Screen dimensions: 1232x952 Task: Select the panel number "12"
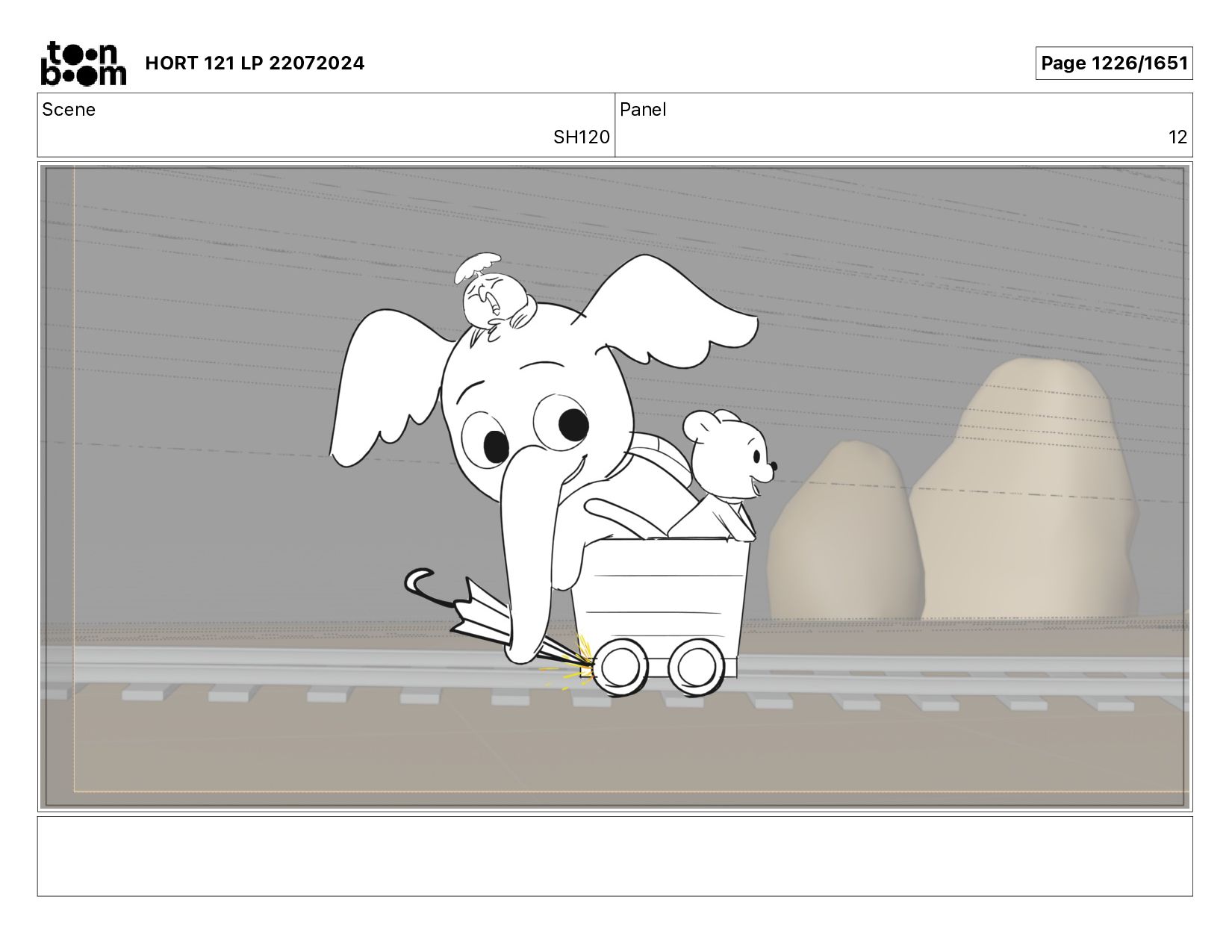(1177, 137)
